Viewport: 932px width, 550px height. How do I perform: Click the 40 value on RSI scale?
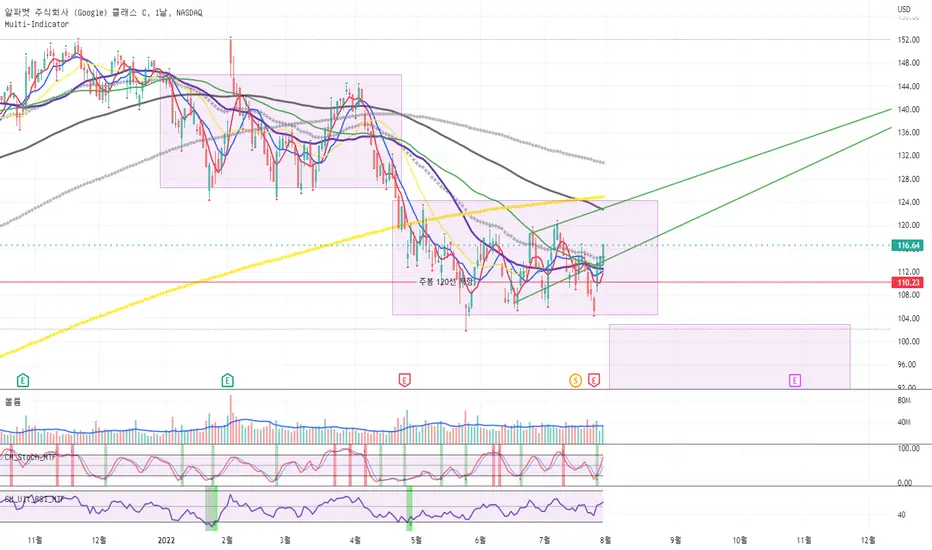(x=902, y=515)
